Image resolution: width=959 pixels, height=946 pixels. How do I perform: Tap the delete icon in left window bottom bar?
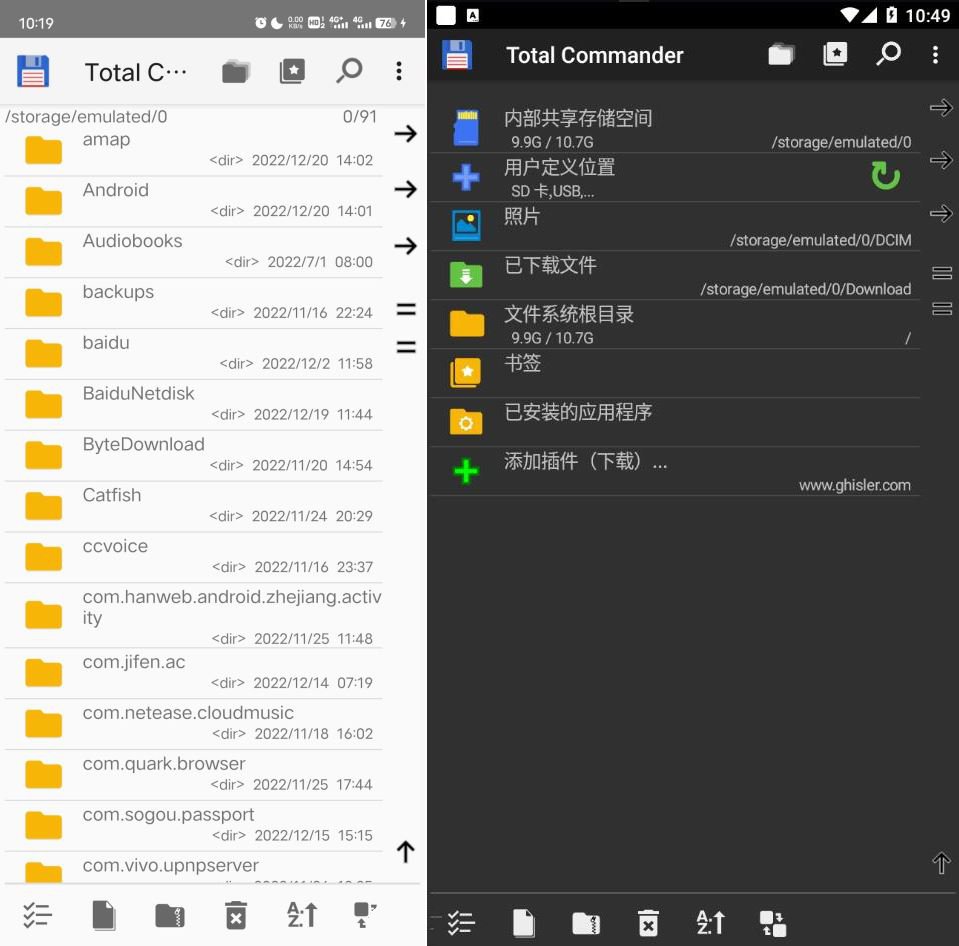pos(236,915)
